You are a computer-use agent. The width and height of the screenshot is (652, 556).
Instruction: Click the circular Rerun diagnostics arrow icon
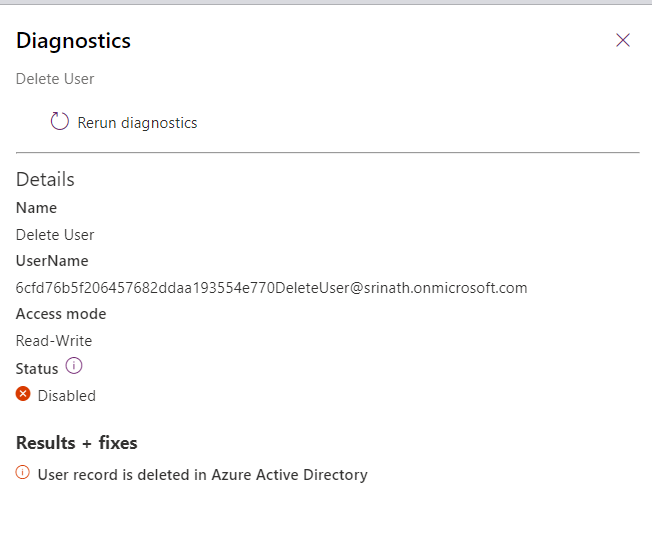(60, 122)
